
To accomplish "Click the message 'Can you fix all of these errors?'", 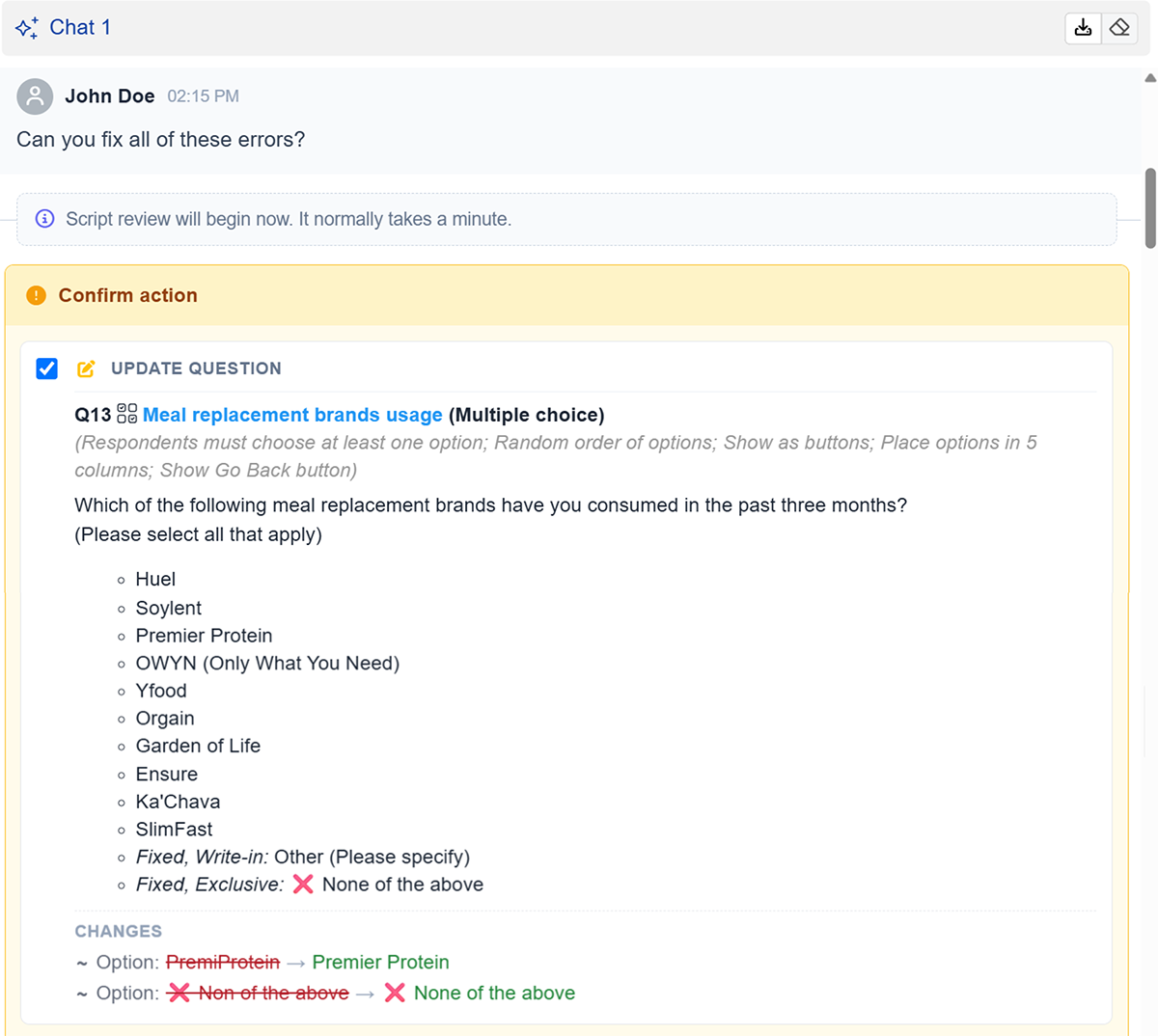I will (x=160, y=140).
